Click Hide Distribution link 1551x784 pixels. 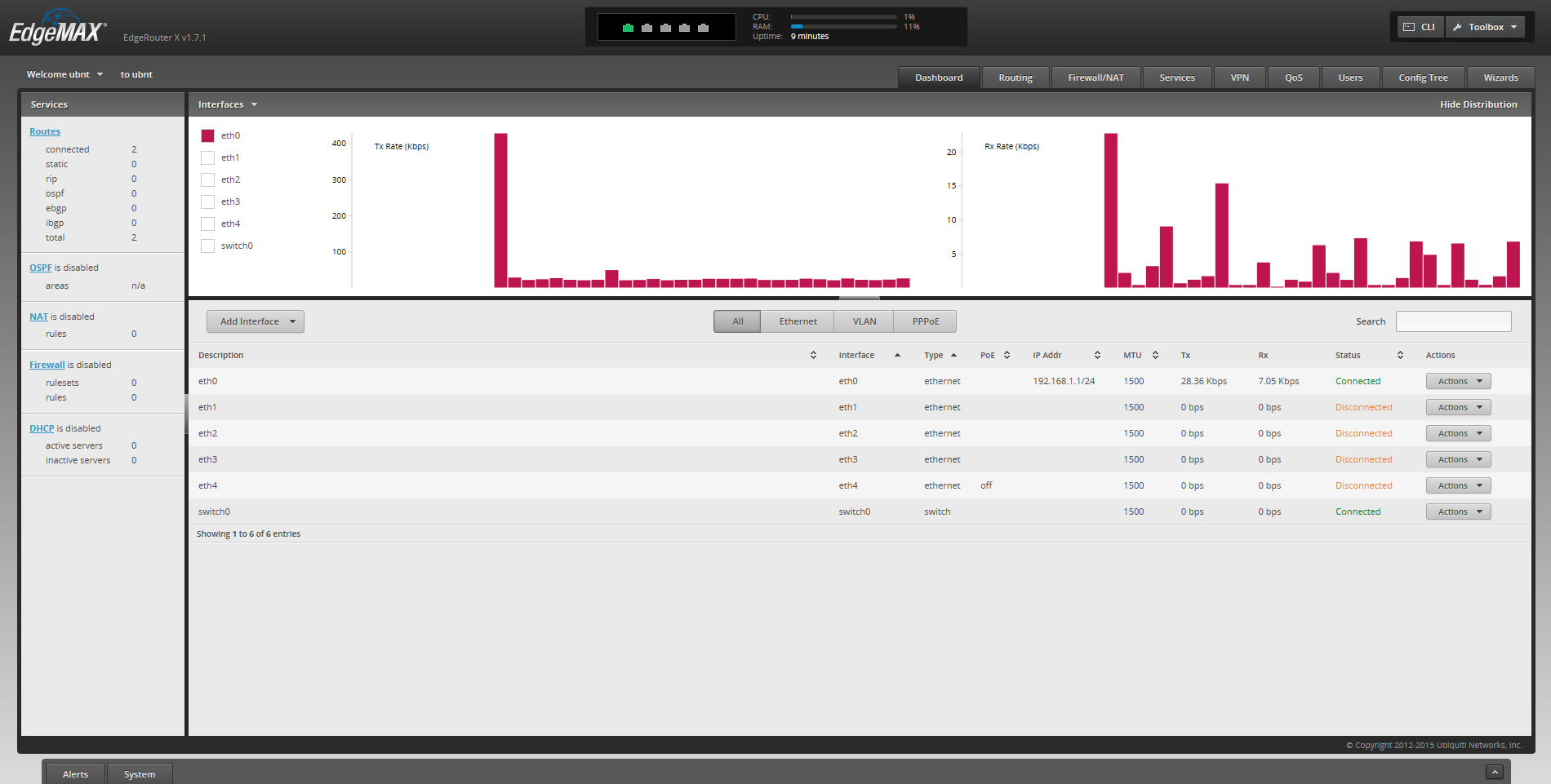[x=1478, y=104]
